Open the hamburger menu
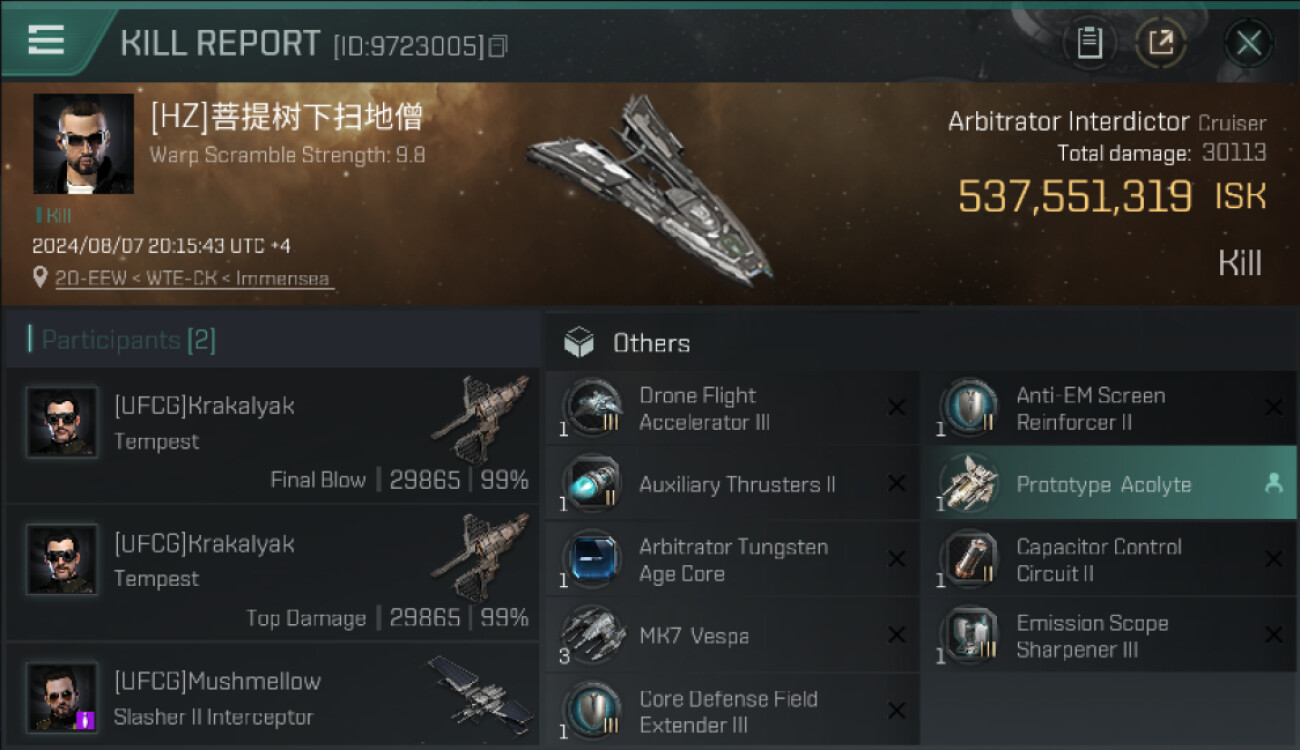Image resolution: width=1300 pixels, height=750 pixels. click(x=46, y=40)
